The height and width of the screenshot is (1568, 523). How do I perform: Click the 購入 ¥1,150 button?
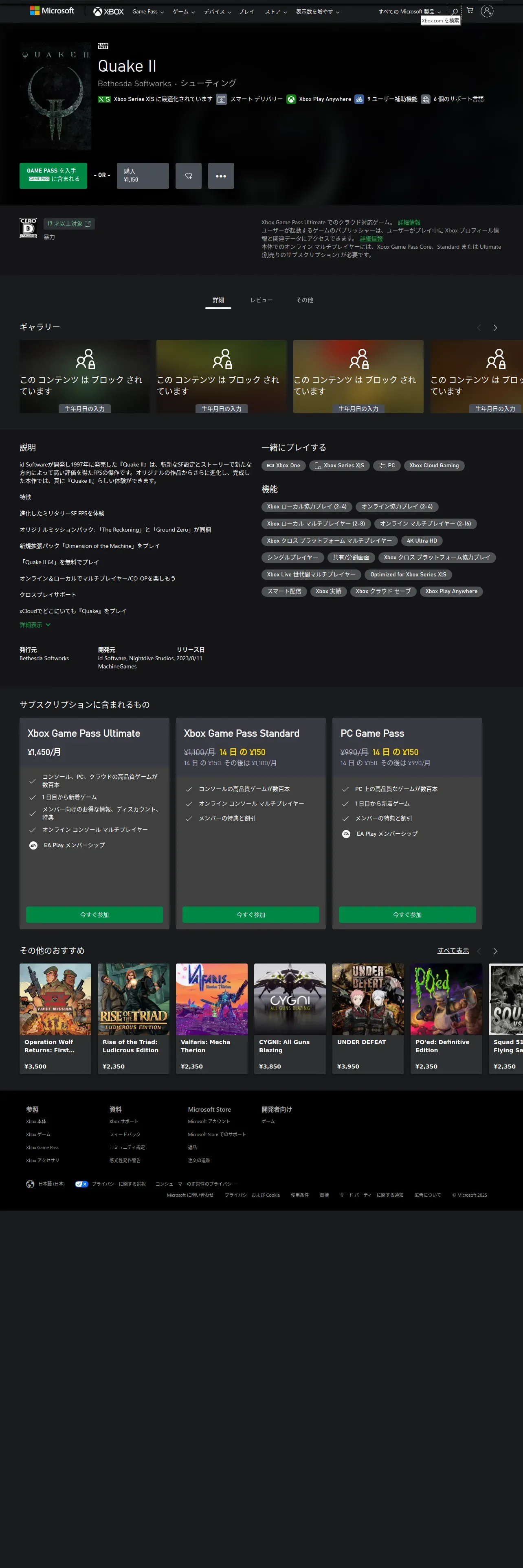pos(143,176)
